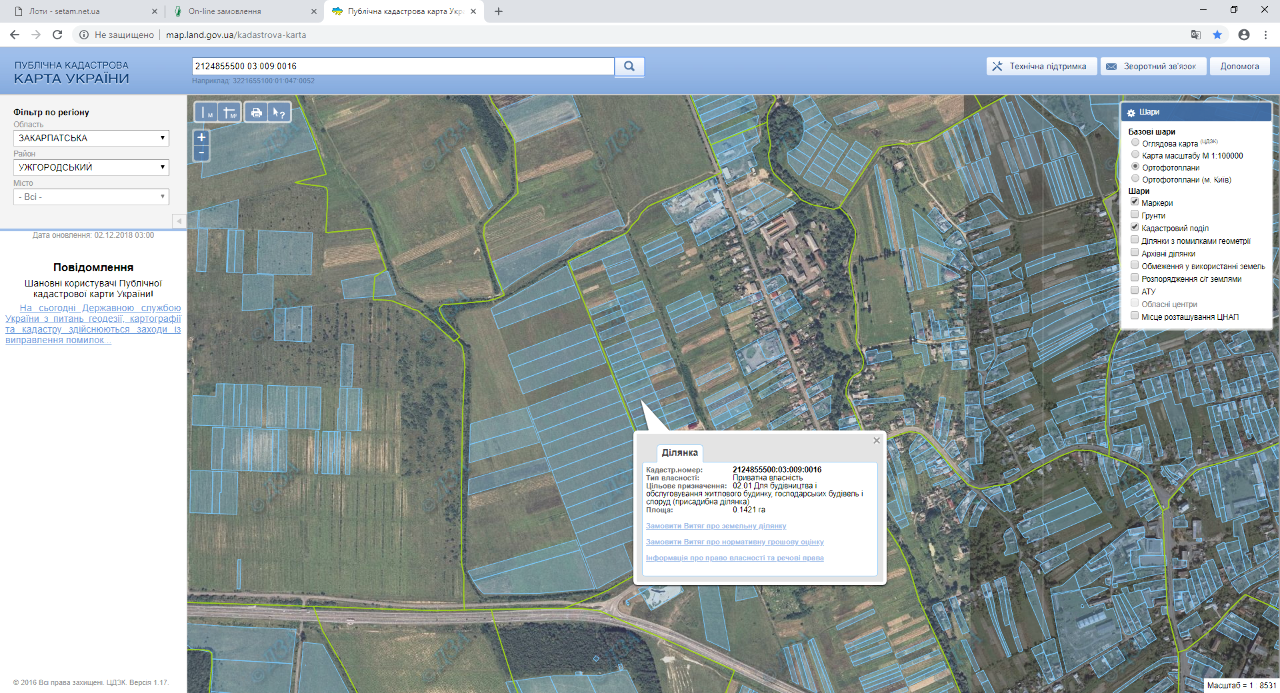Select the Публічна кадастрова карта browser tab
Image resolution: width=1280 pixels, height=693 pixels.
click(x=405, y=11)
